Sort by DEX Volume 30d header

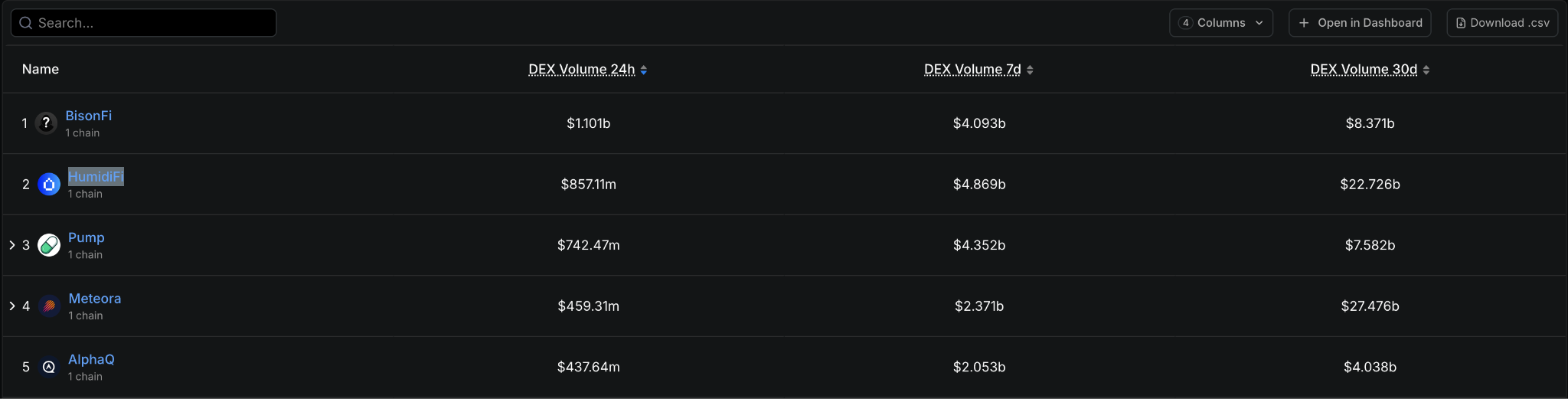[1364, 70]
